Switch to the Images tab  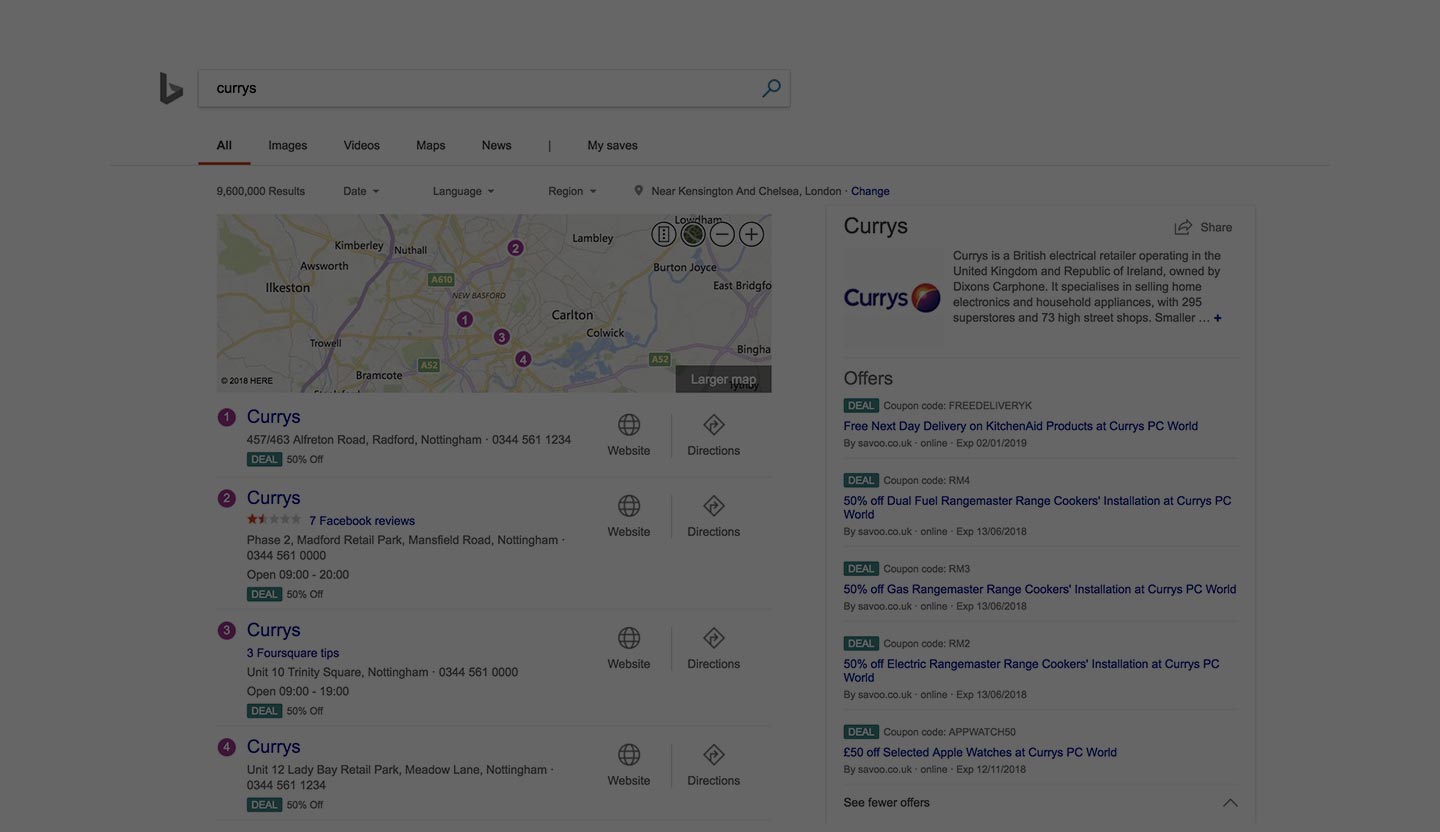tap(288, 145)
